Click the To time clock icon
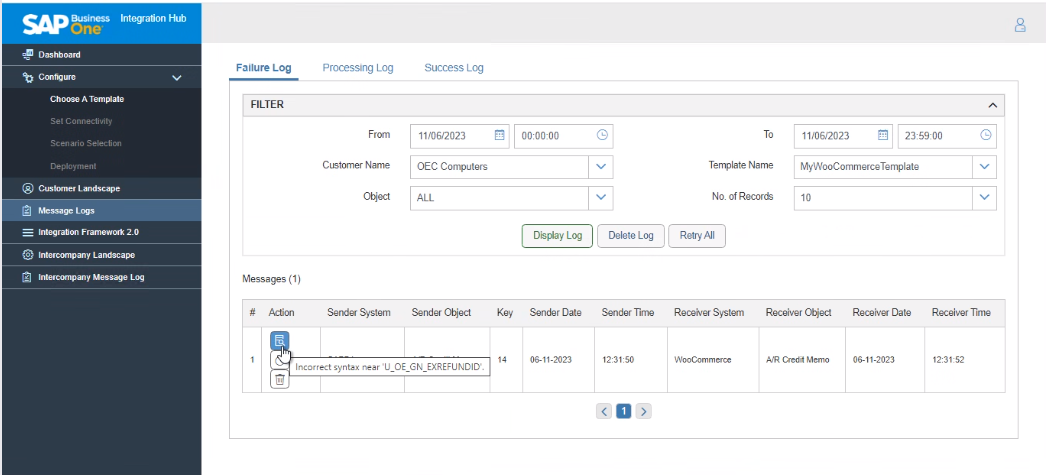Screen dimensions: 1046x475 click(986, 135)
